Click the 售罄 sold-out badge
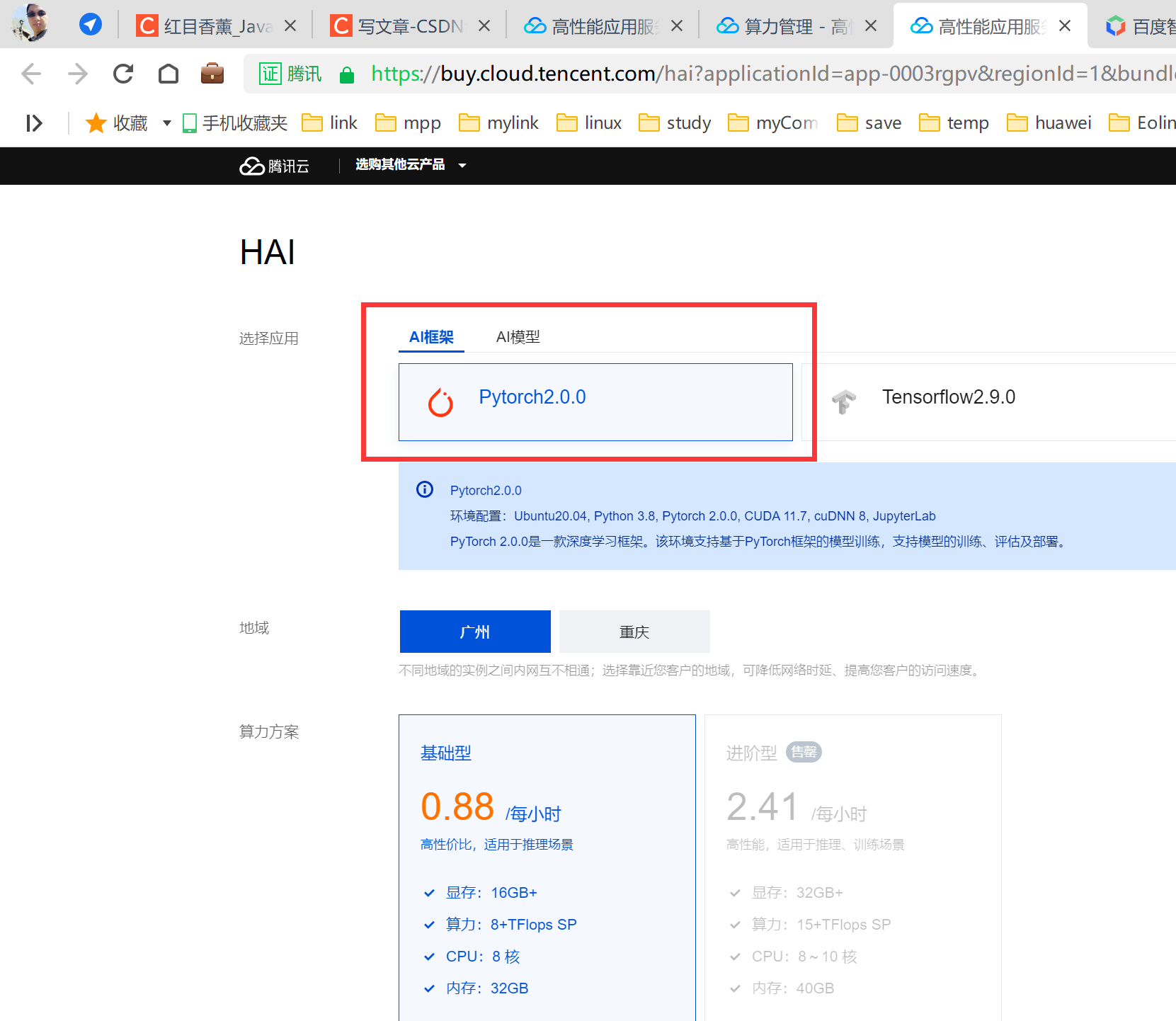 804,752
